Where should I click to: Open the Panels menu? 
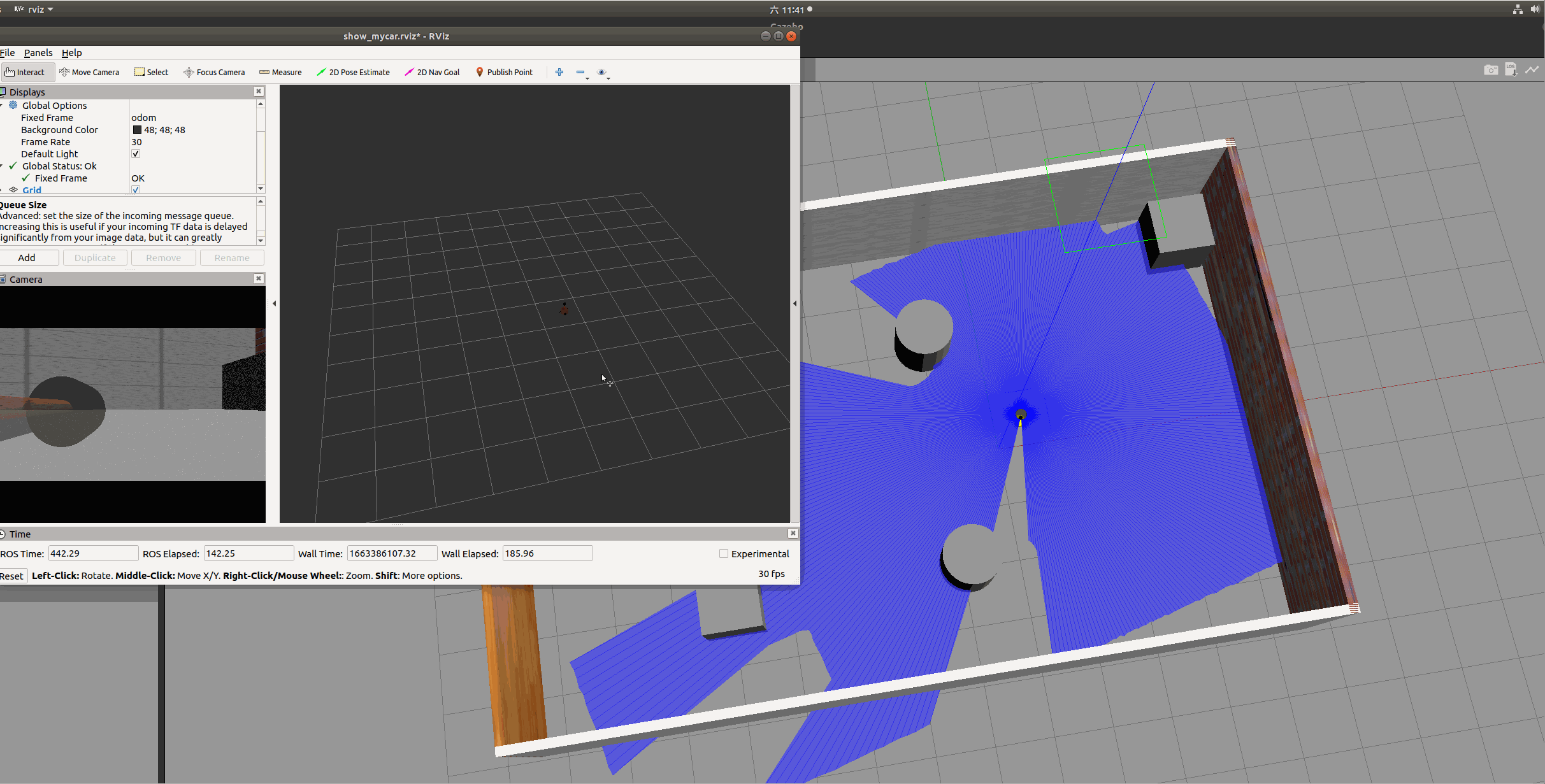pyautogui.click(x=38, y=53)
